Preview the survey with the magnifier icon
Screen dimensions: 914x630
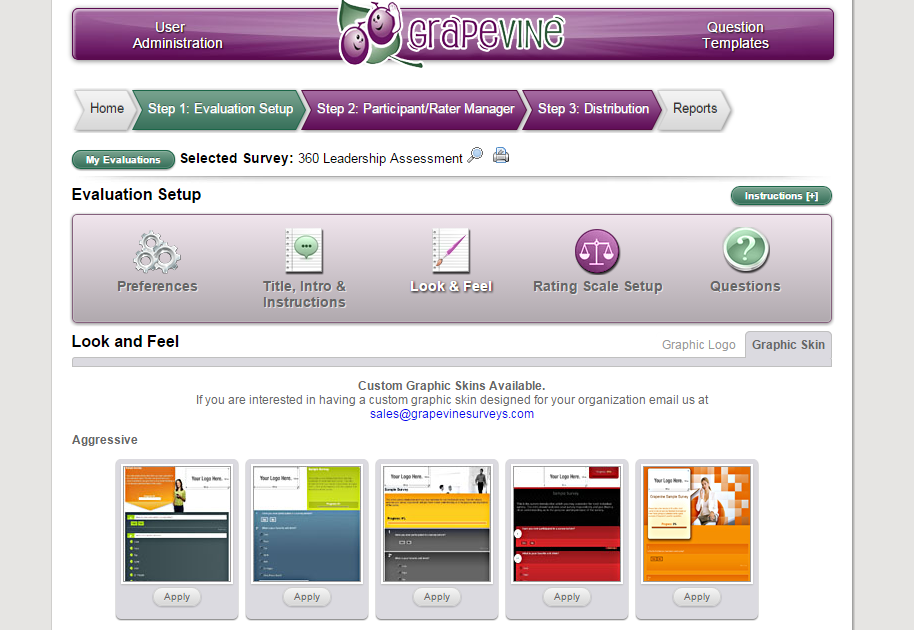(476, 156)
